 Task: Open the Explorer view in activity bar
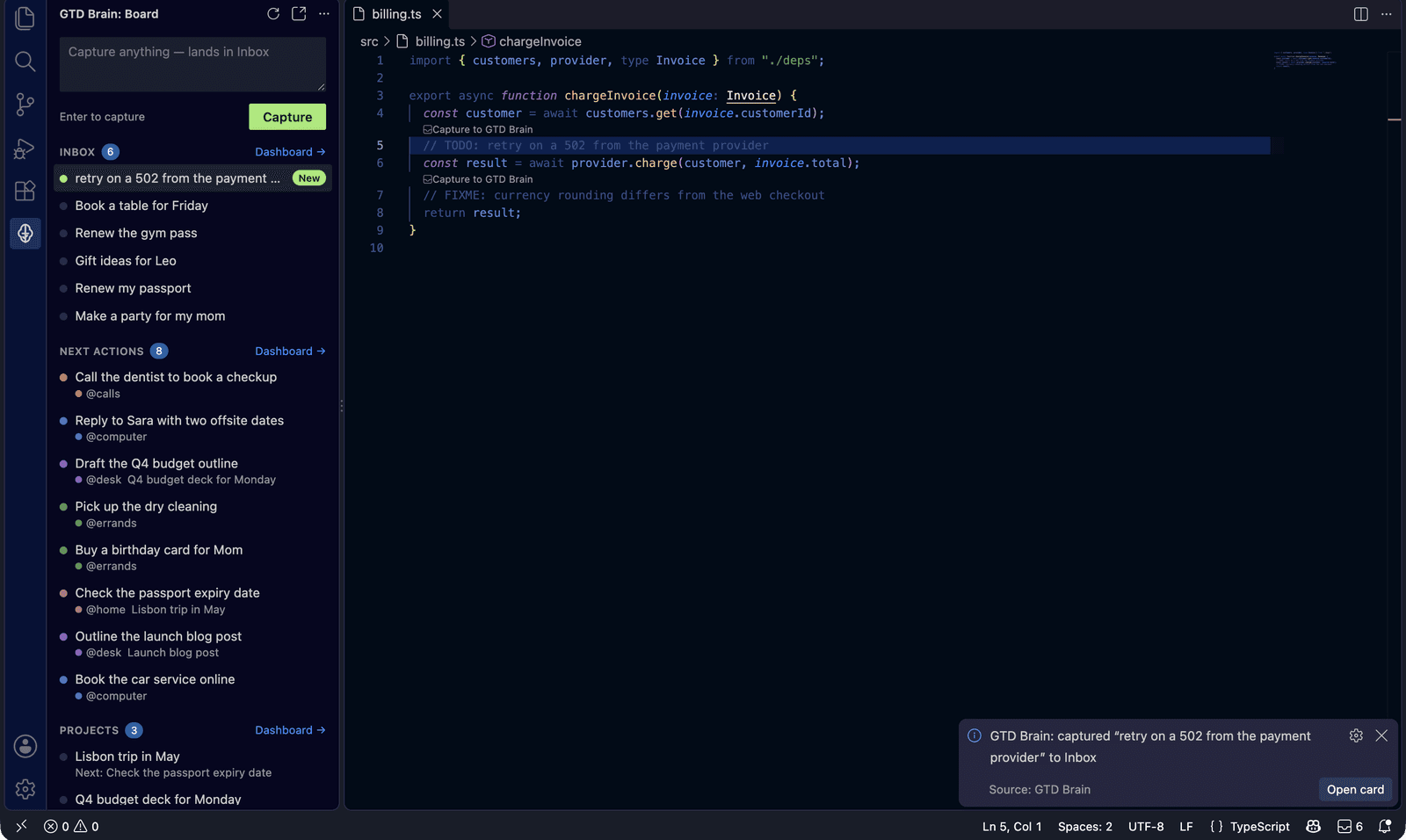[25, 18]
